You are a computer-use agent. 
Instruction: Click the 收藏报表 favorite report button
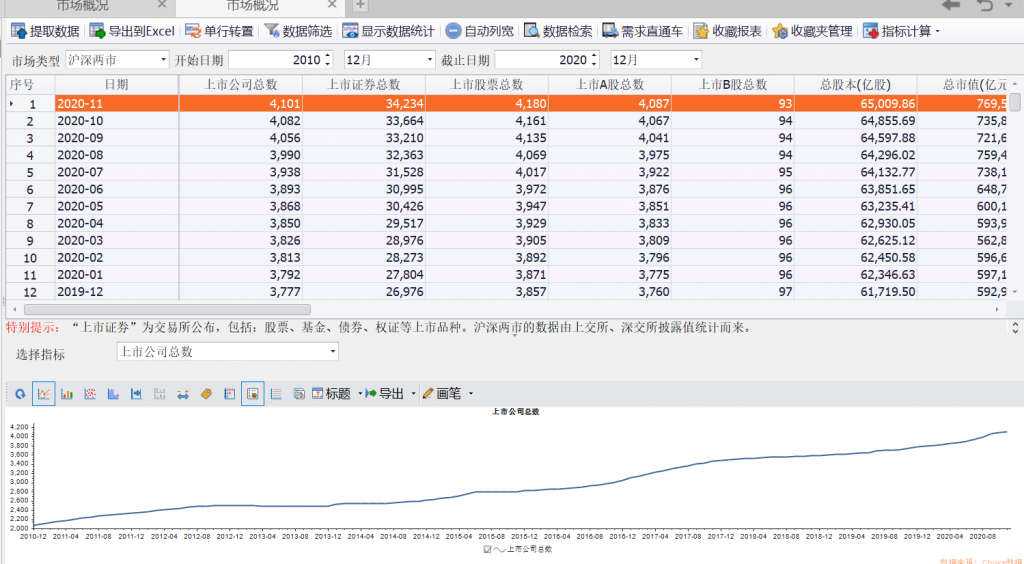(x=727, y=31)
